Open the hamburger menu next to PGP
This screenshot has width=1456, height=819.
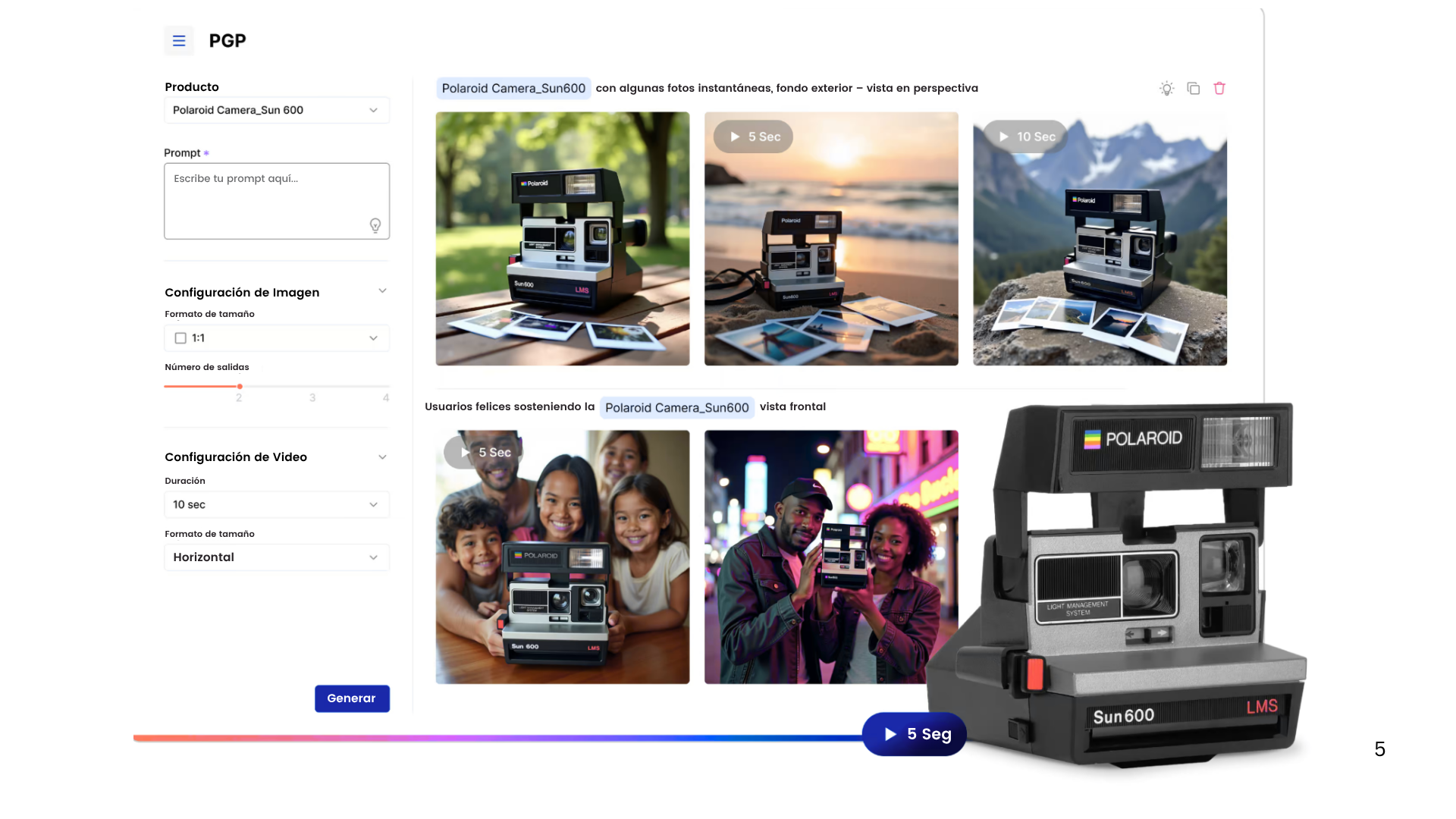179,41
